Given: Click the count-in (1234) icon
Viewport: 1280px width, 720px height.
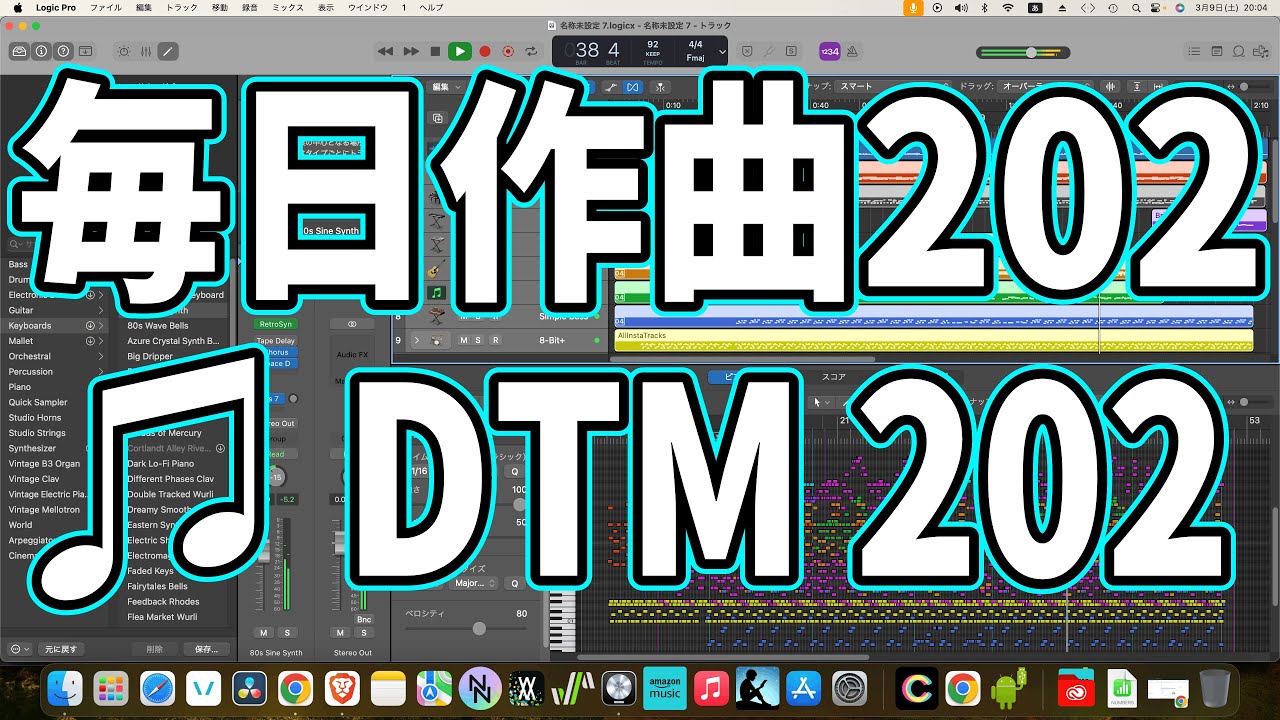Looking at the screenshot, I should tap(830, 51).
